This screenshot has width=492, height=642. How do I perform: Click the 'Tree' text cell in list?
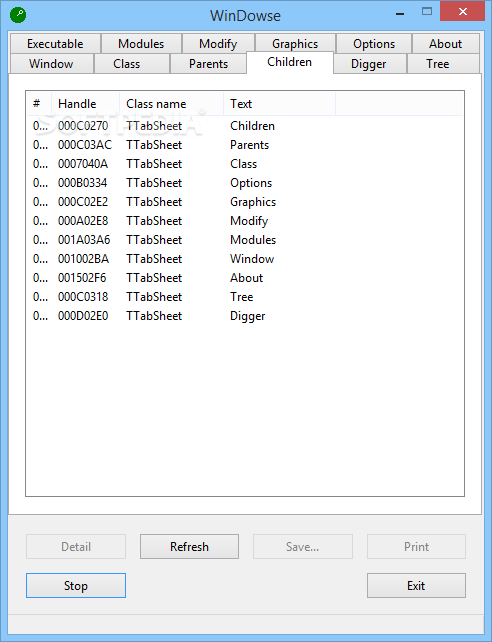(241, 297)
